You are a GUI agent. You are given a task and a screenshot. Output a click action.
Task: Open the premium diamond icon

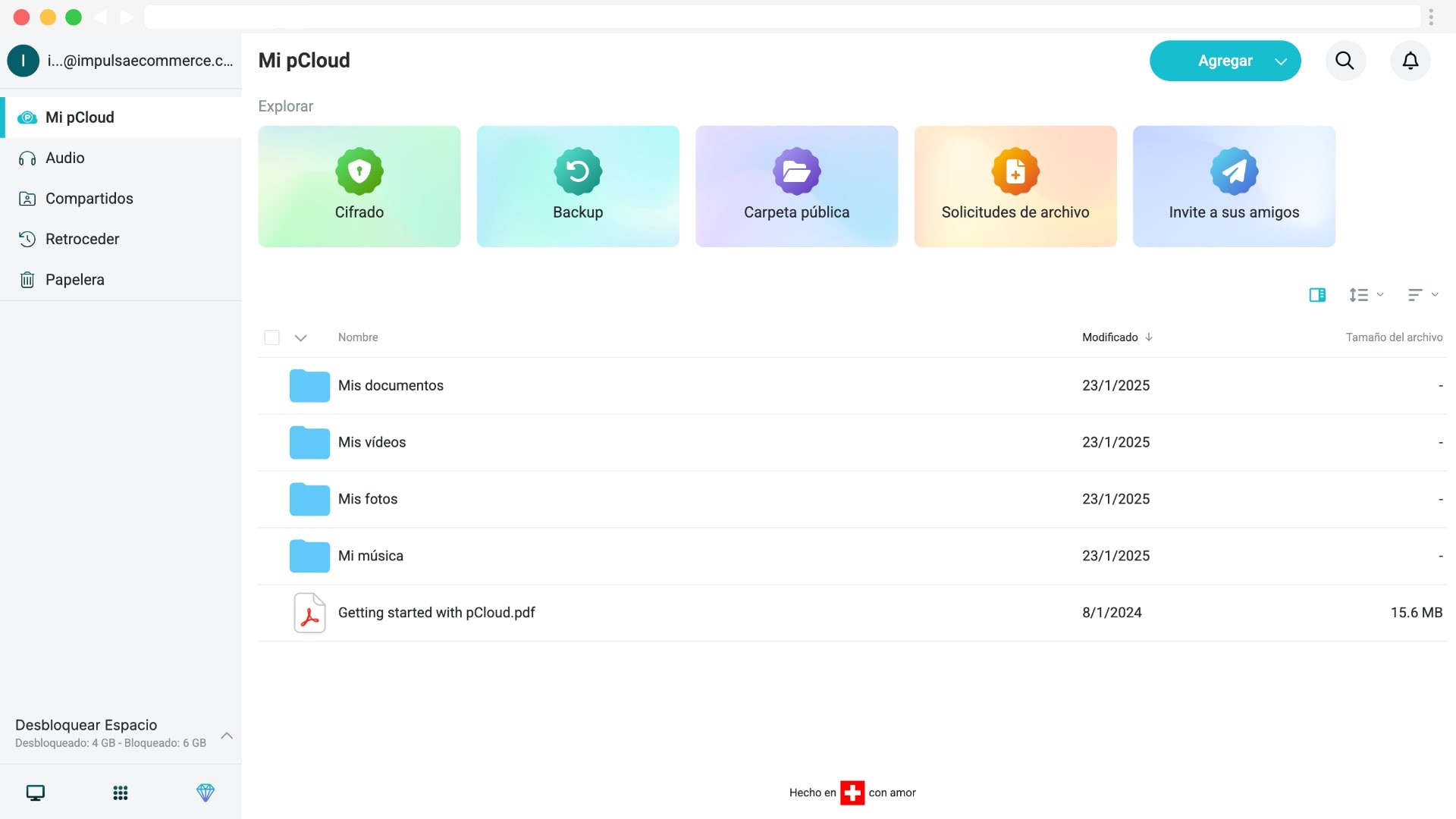[x=205, y=792]
